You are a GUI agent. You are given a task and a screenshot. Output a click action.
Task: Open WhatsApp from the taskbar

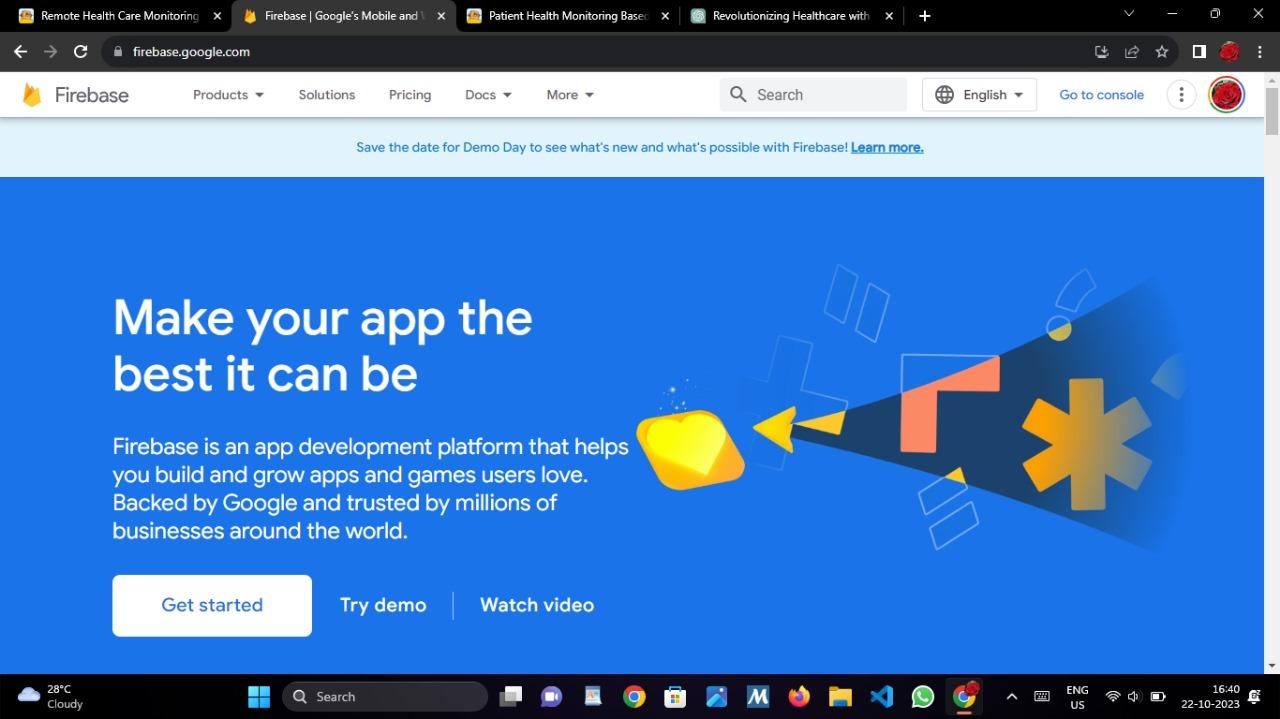922,696
